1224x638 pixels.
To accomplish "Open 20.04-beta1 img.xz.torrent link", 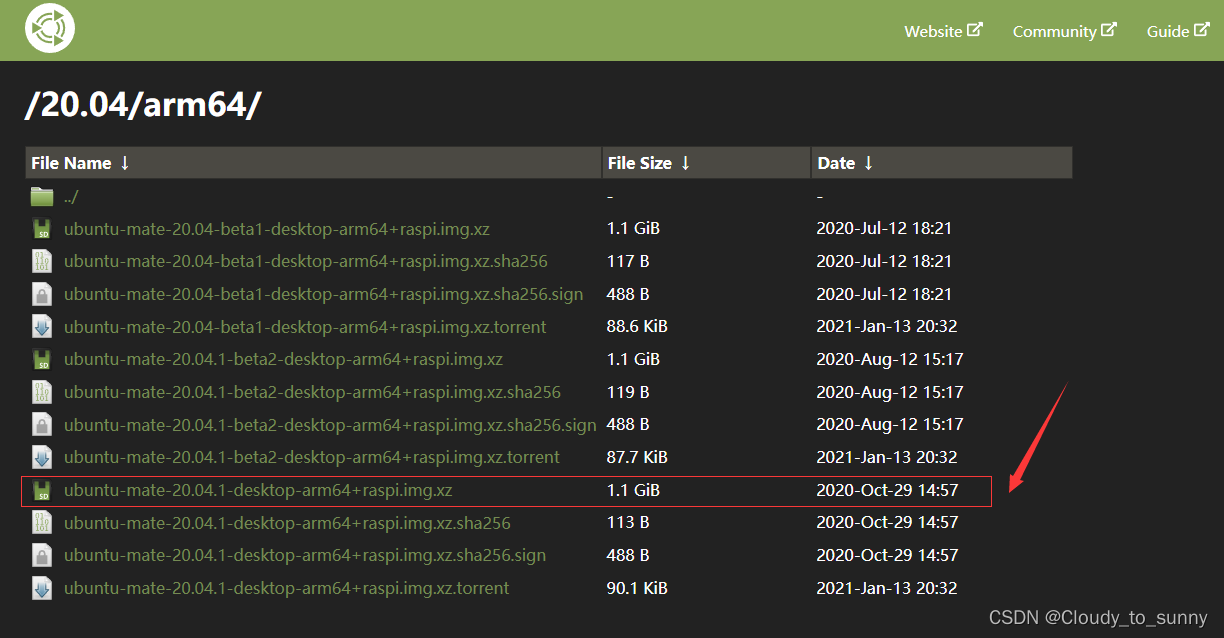I will coord(305,326).
